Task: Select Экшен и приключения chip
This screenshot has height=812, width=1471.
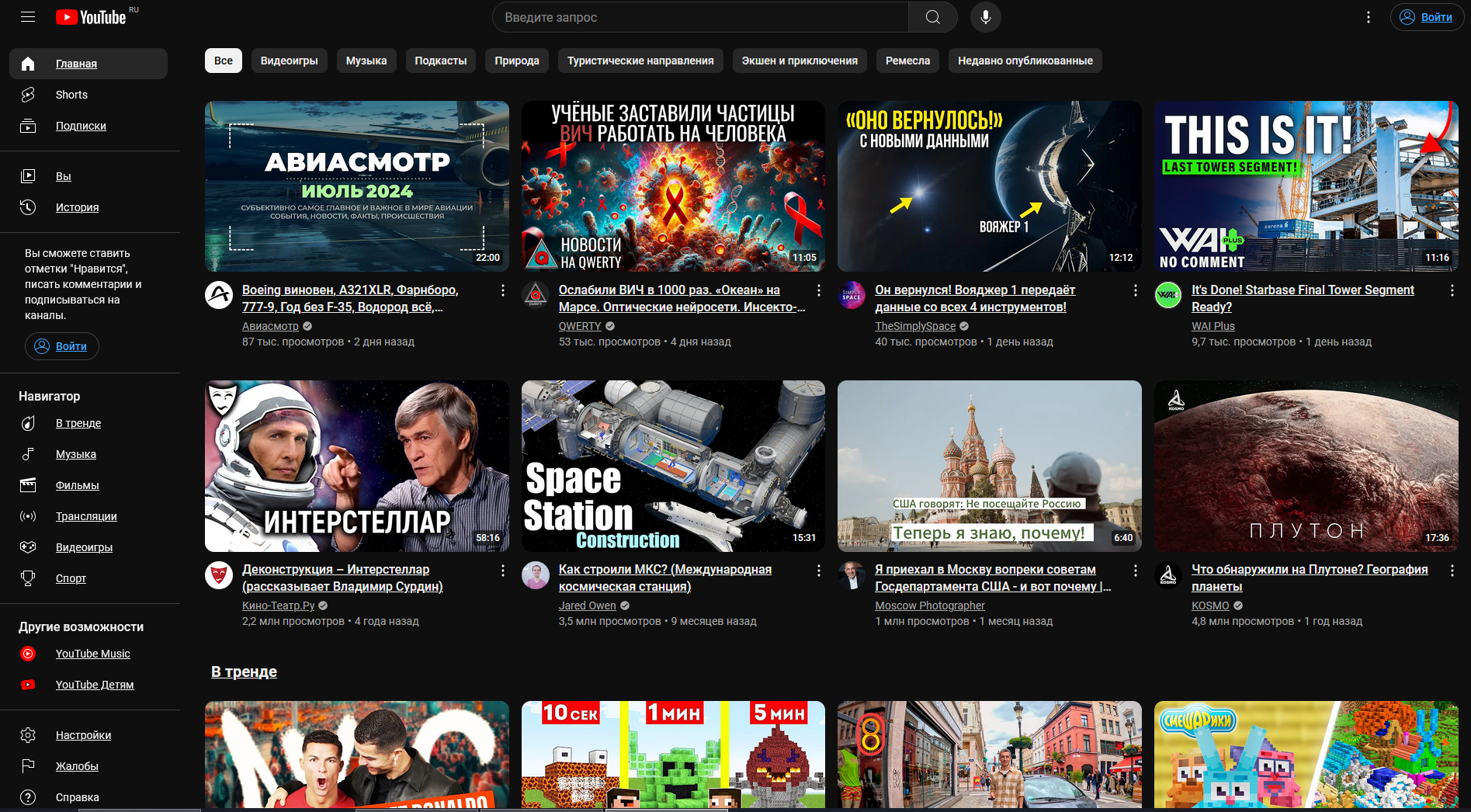Action: 800,61
